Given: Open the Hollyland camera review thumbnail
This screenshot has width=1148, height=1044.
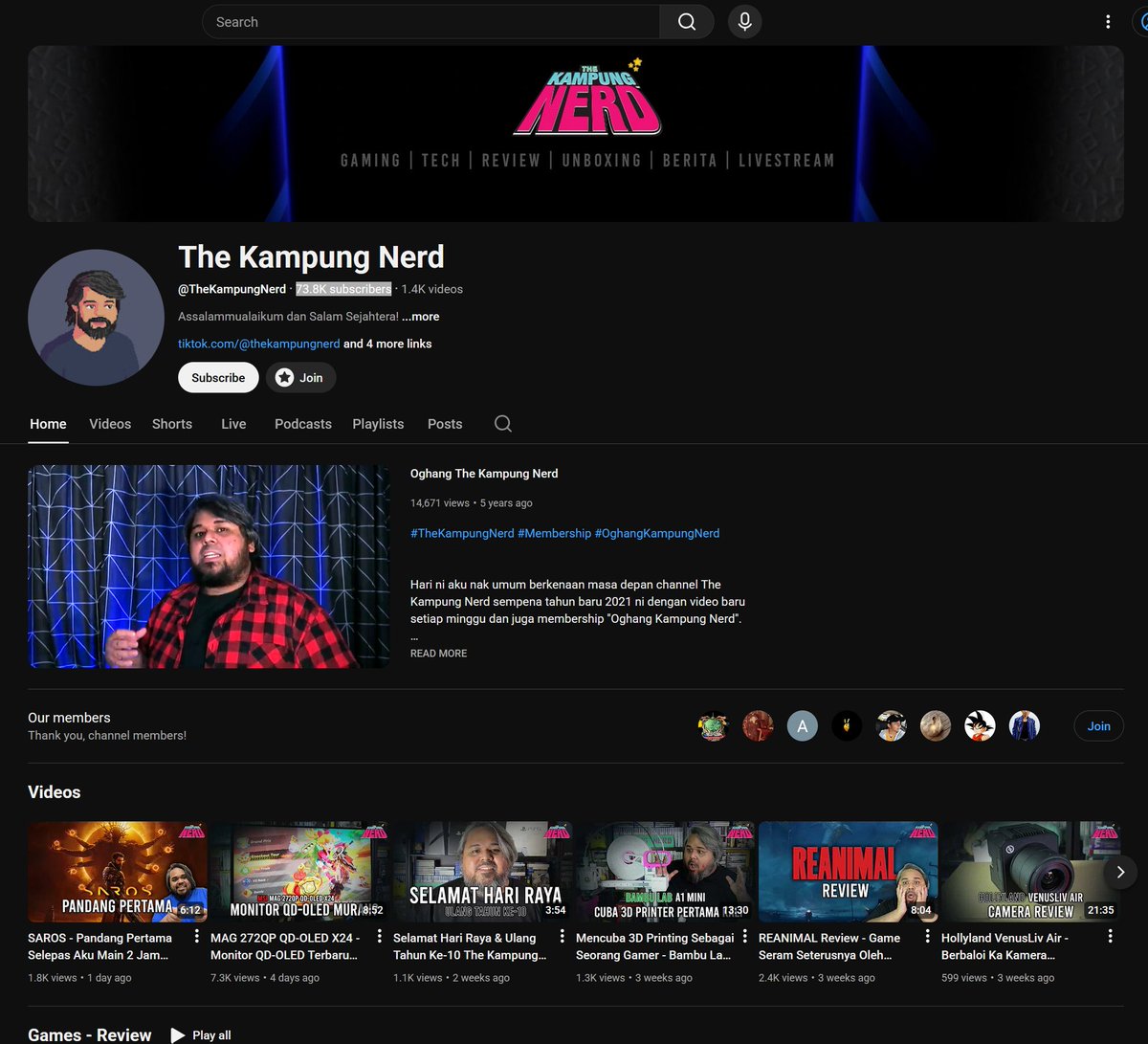Looking at the screenshot, I should point(1030,872).
